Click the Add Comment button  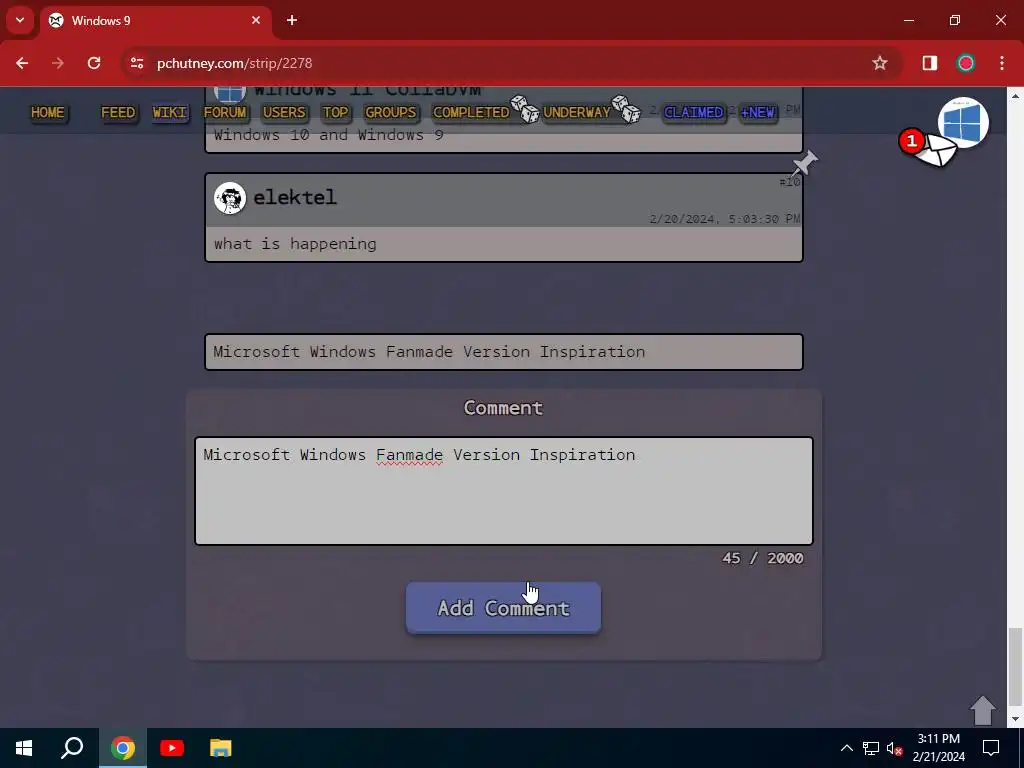pyautogui.click(x=503, y=607)
